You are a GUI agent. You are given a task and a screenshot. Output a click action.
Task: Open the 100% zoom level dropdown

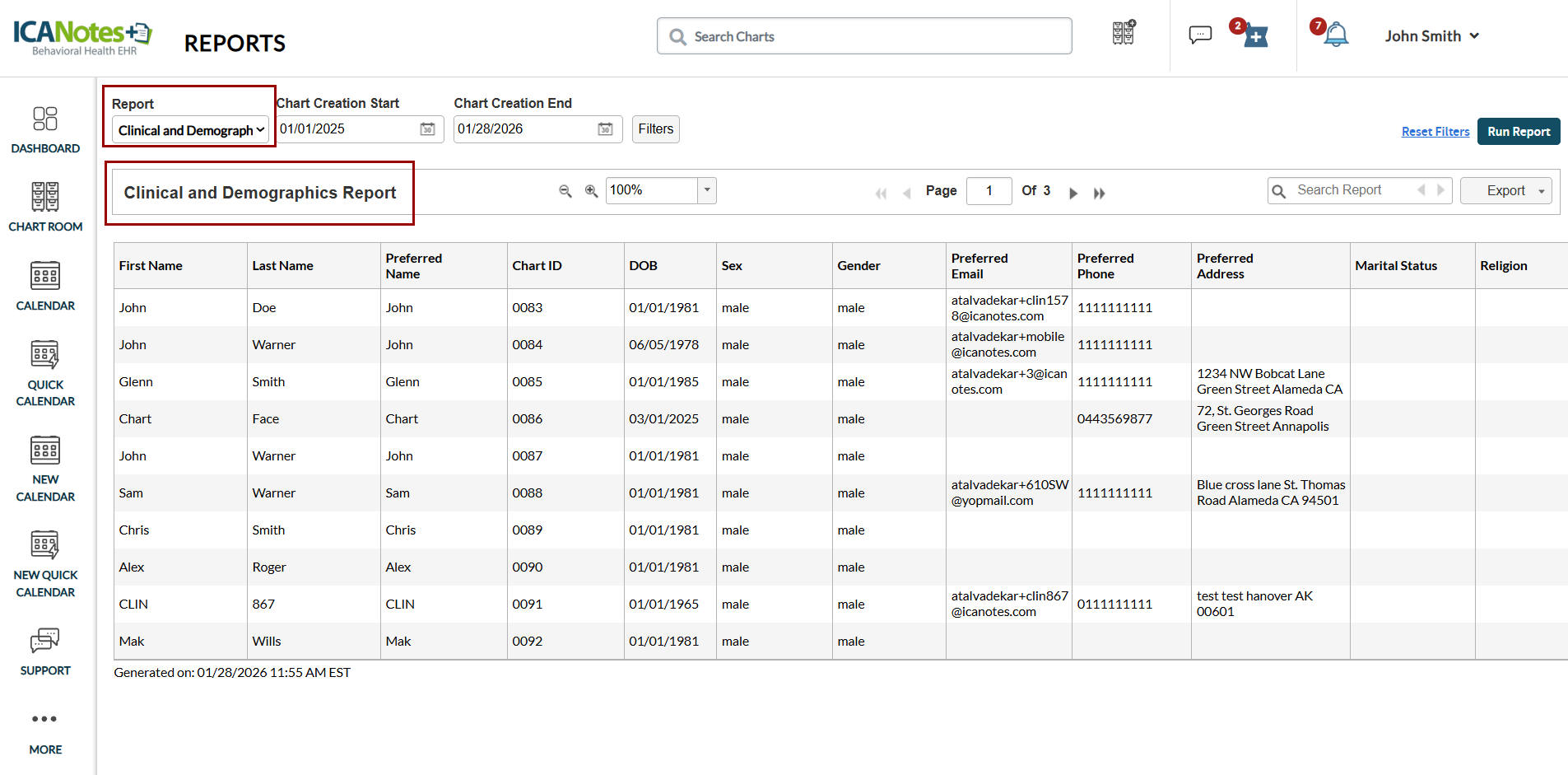pyautogui.click(x=706, y=190)
